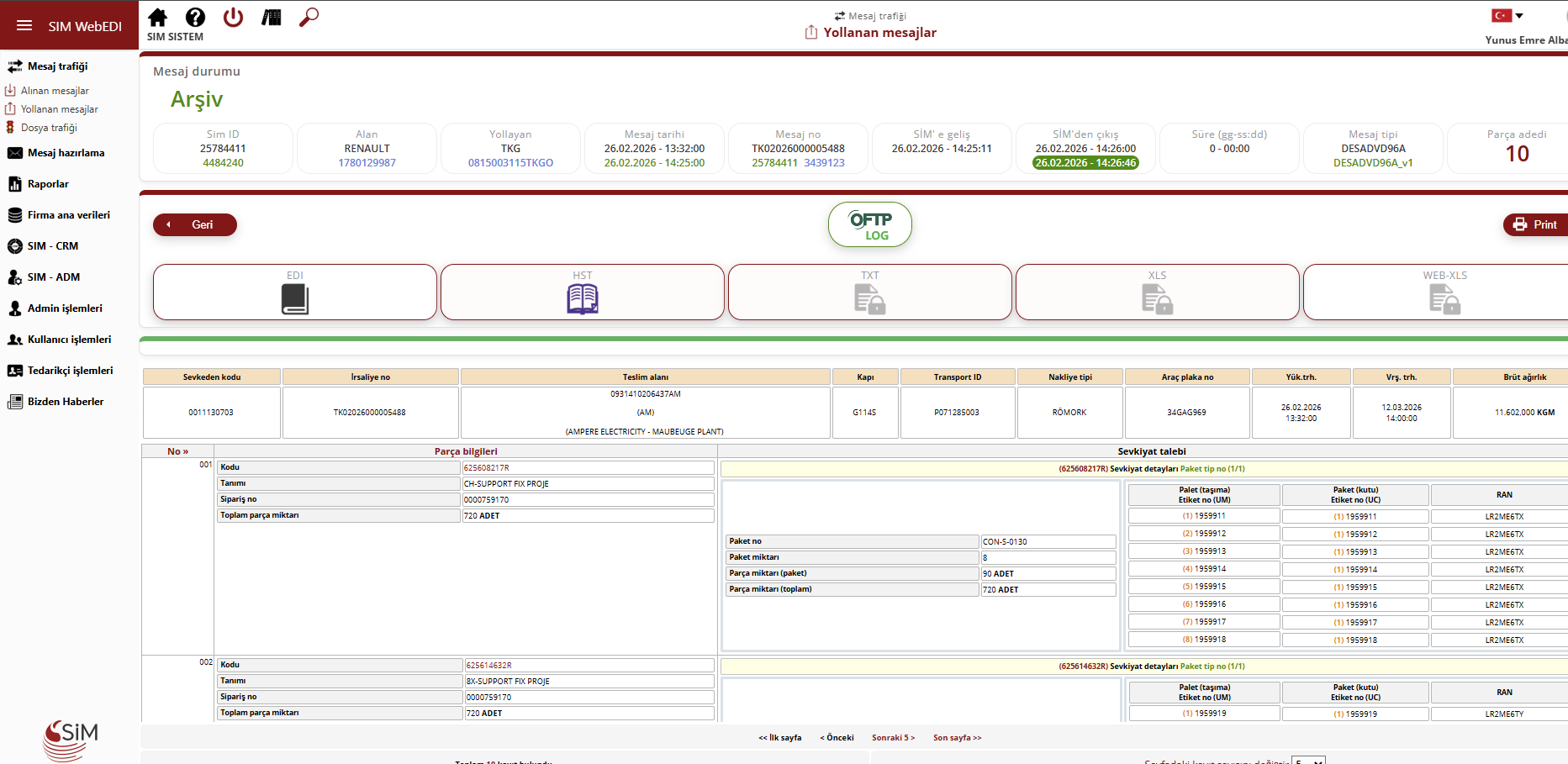Open the binders archive icon

pyautogui.click(x=271, y=18)
